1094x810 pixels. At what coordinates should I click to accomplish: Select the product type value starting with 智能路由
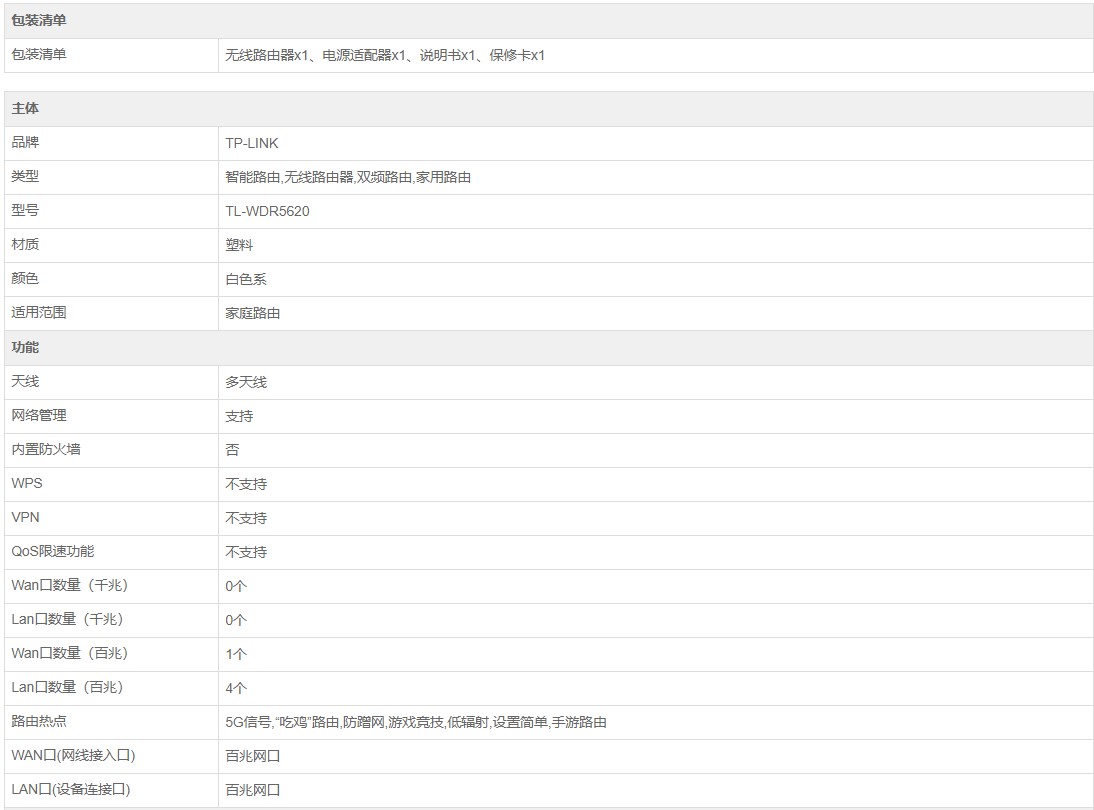click(x=348, y=177)
